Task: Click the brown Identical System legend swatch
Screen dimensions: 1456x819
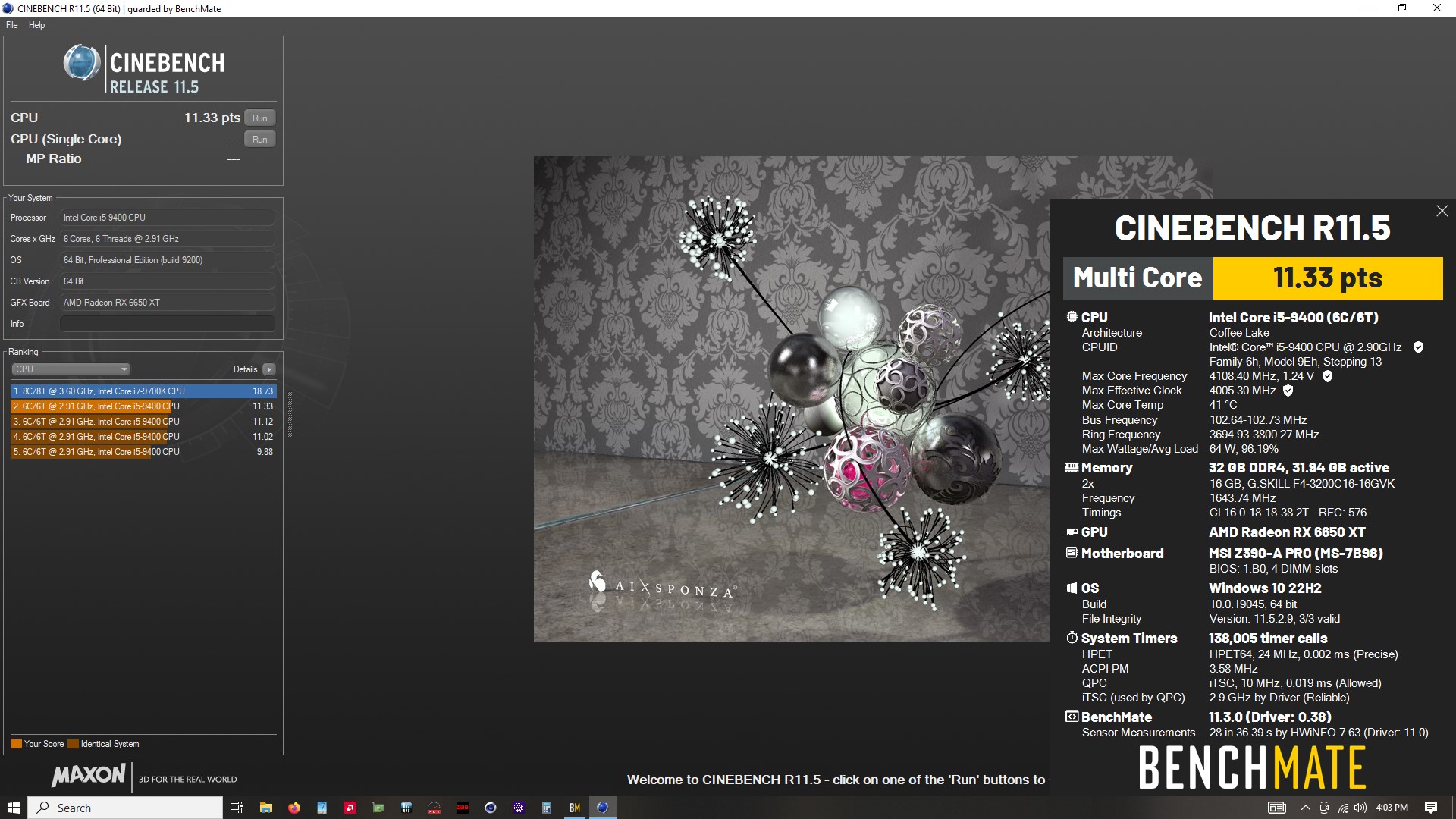Action: (73, 744)
